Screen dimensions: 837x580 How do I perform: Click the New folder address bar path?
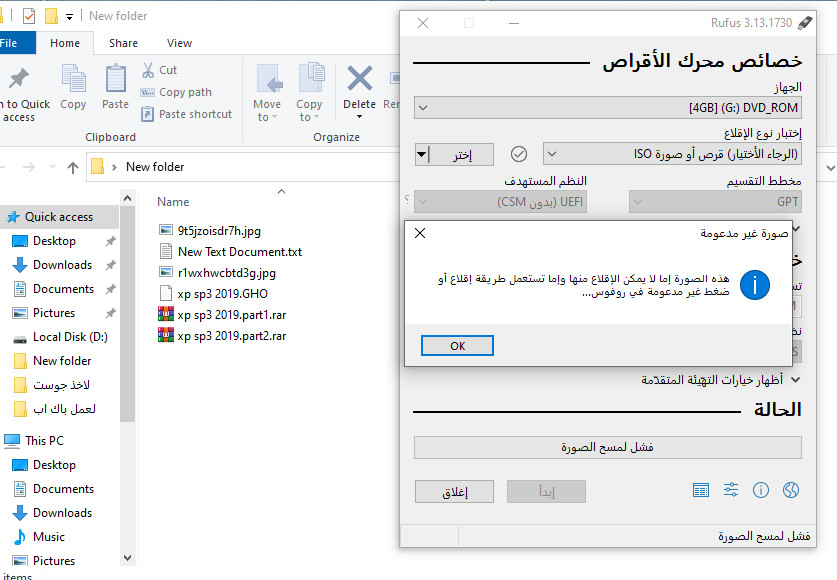pos(155,167)
